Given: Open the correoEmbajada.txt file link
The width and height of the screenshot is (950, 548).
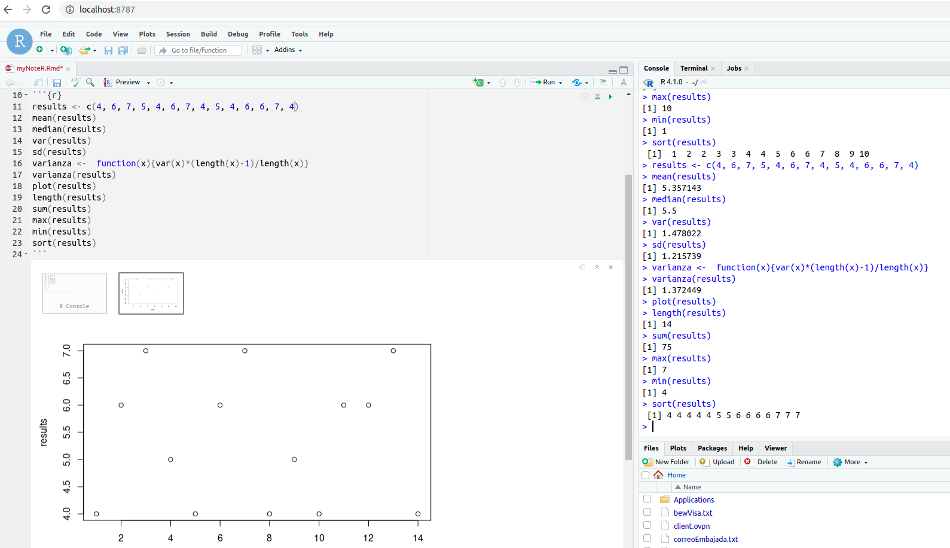Looking at the screenshot, I should click(x=705, y=539).
